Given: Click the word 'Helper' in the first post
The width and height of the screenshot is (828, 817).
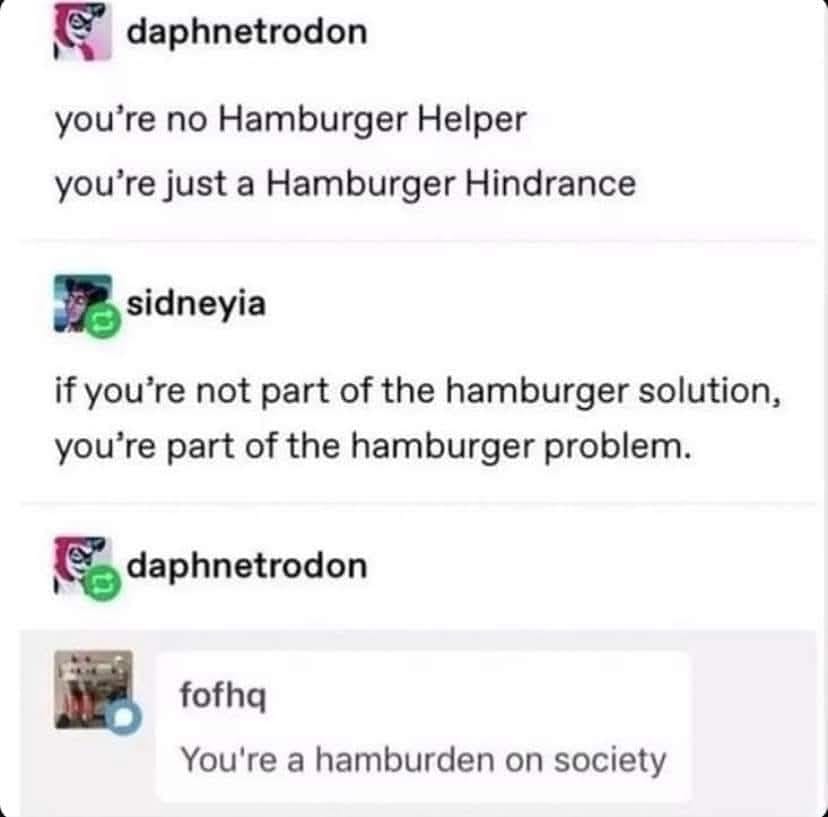Looking at the screenshot, I should 472,120.
